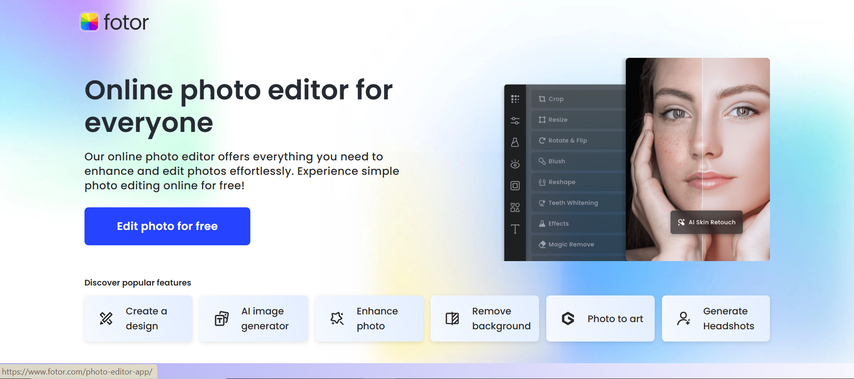
Task: Click the Fotor rainbow logo icon
Action: (x=89, y=22)
